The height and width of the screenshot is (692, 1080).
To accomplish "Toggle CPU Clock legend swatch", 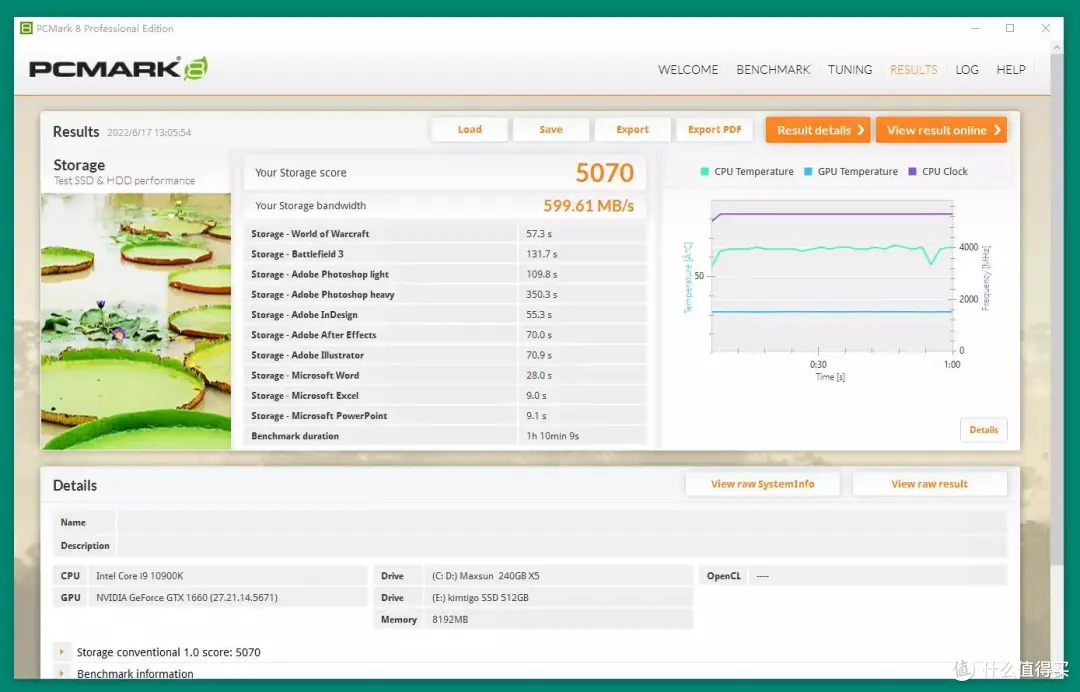I will click(913, 172).
